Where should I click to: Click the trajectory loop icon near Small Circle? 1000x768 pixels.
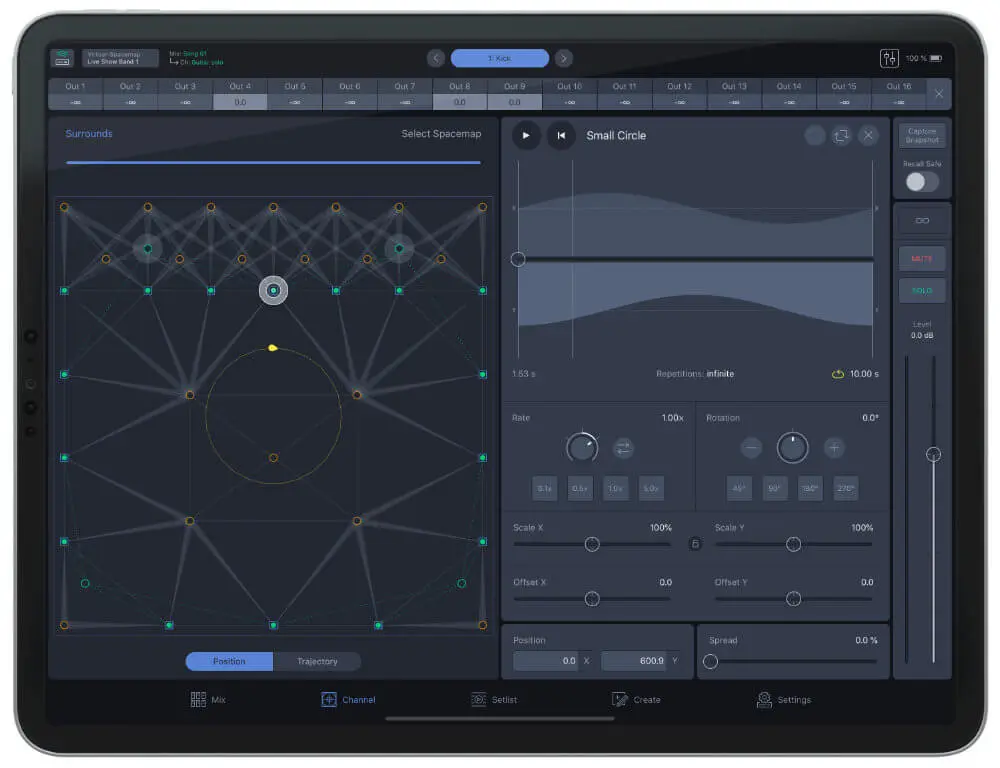click(x=841, y=136)
